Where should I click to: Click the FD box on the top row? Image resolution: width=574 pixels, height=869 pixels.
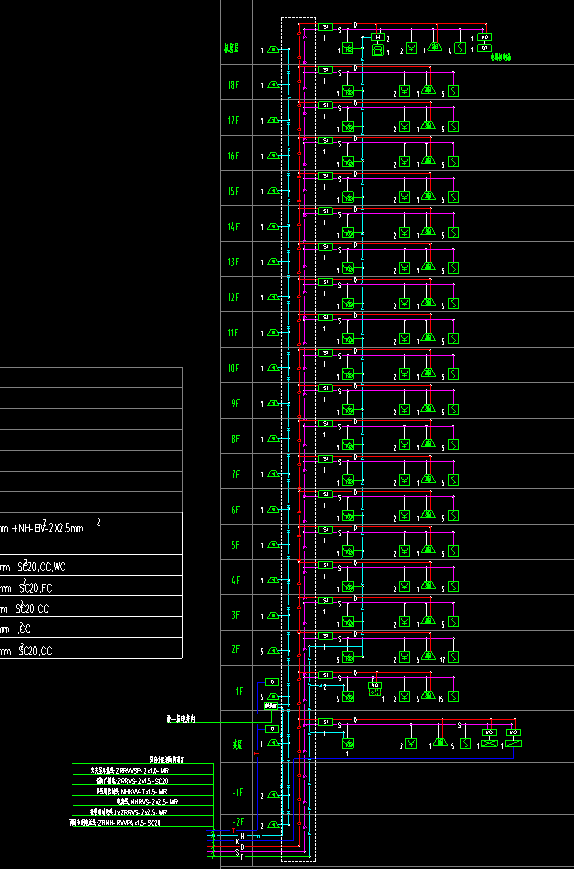coord(484,38)
